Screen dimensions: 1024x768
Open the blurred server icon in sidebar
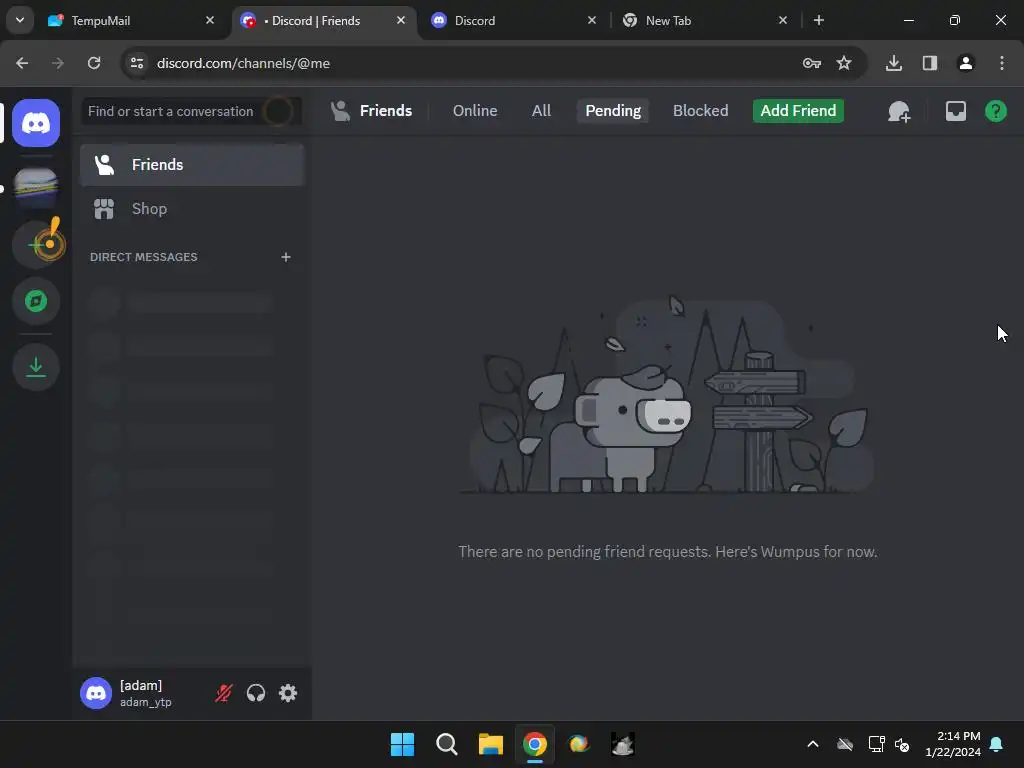36,187
